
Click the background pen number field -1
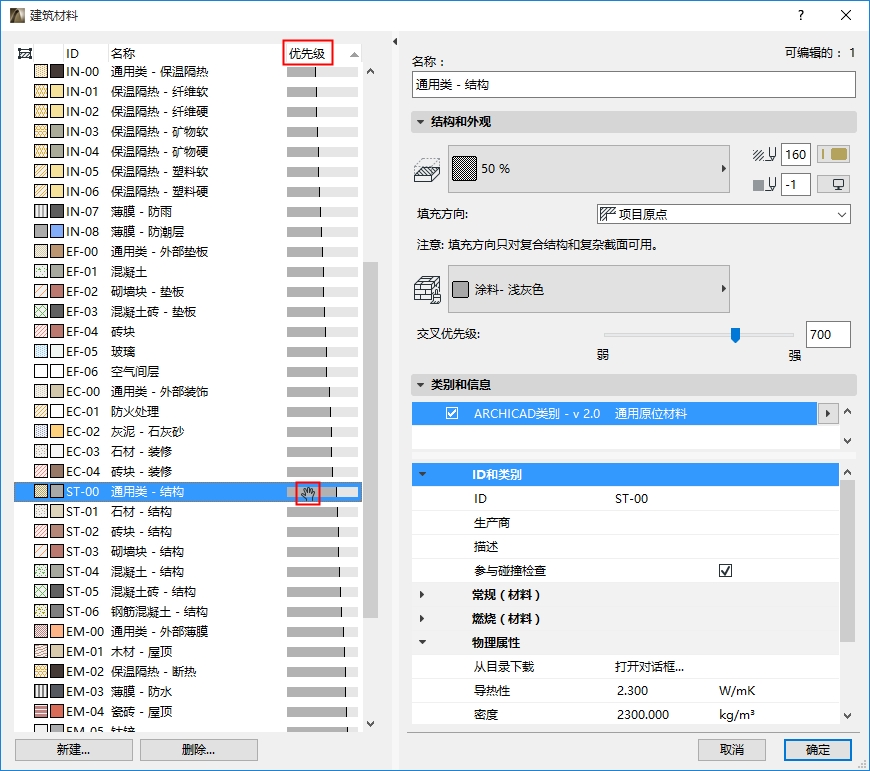tap(796, 185)
